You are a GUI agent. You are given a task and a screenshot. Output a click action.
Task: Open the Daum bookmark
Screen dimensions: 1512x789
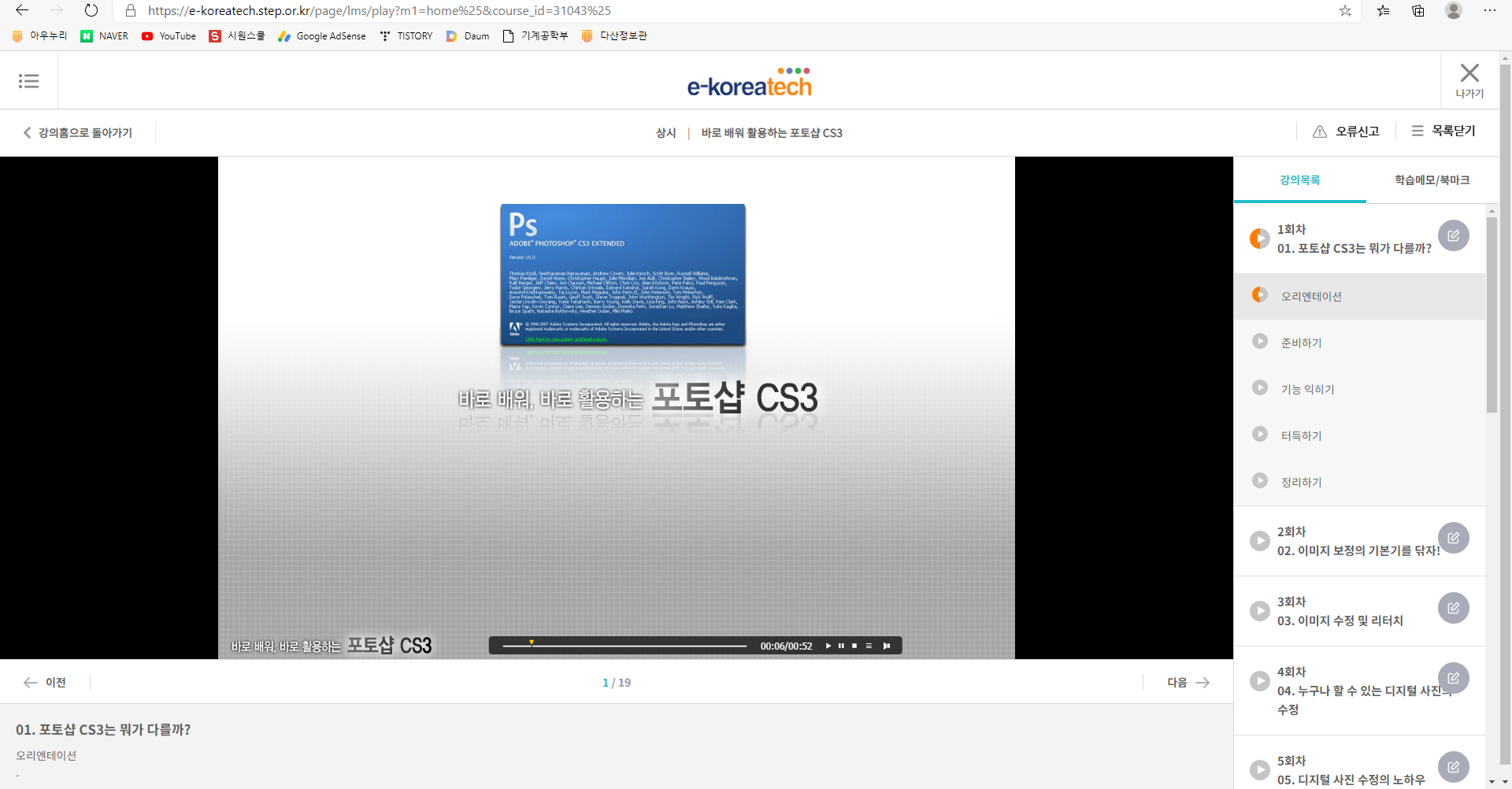click(x=468, y=35)
